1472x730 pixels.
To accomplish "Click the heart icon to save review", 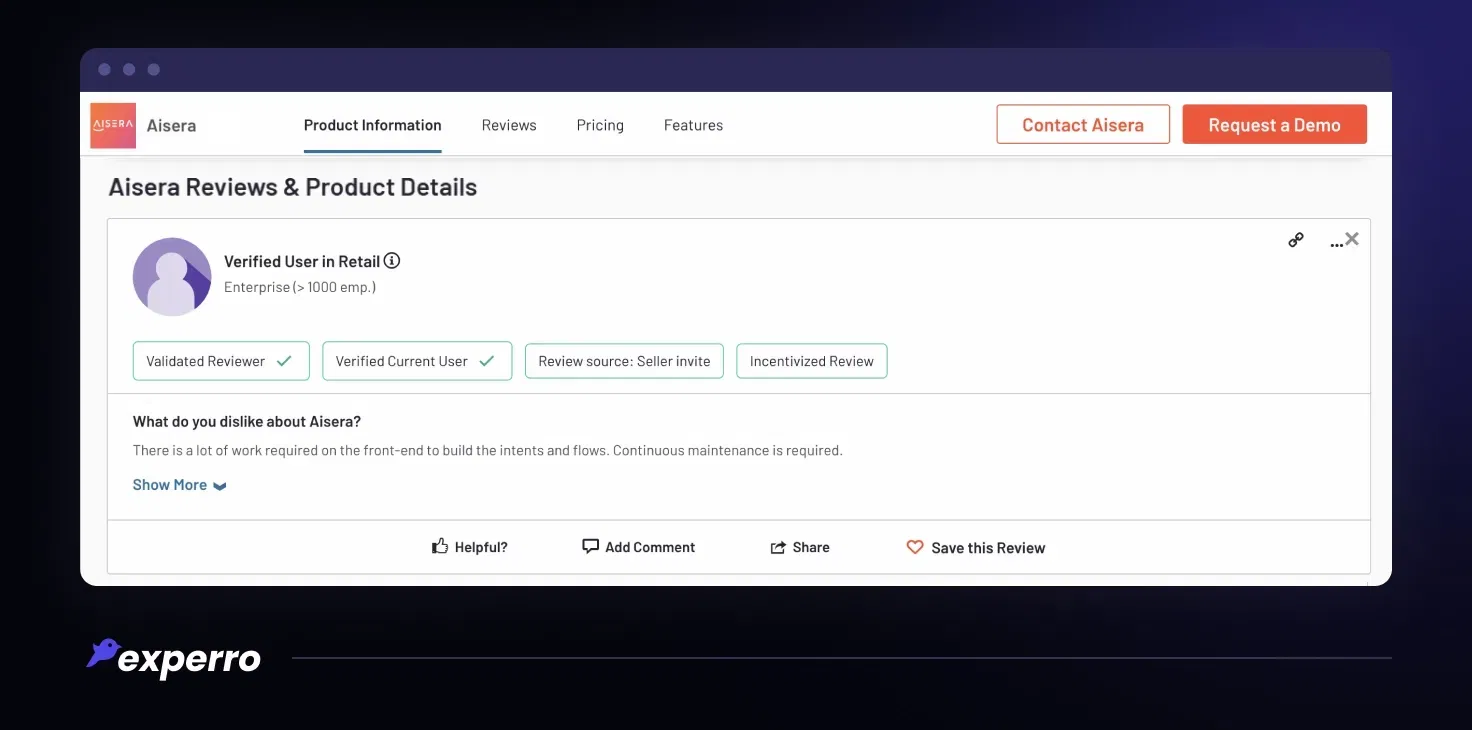I will 915,547.
